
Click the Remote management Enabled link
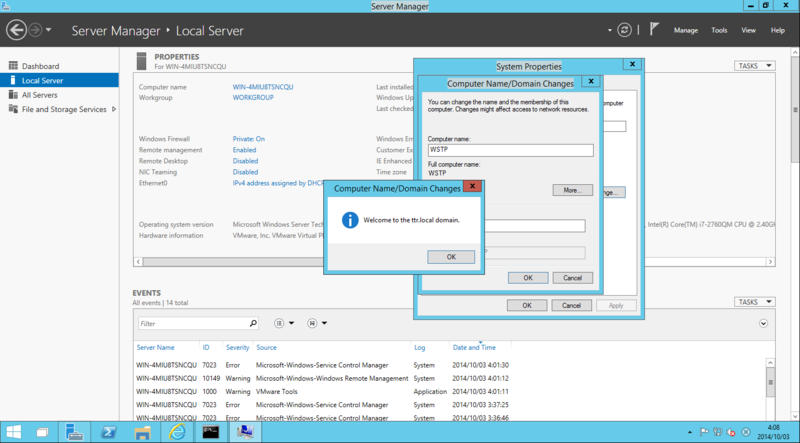[244, 150]
